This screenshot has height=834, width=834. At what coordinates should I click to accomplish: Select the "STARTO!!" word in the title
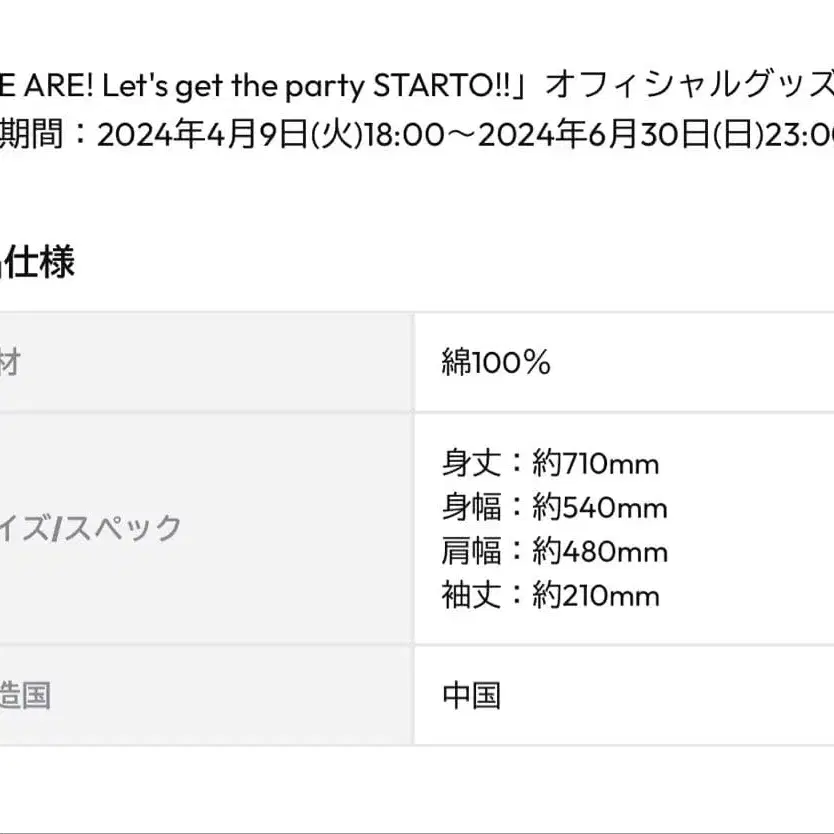pyautogui.click(x=448, y=86)
